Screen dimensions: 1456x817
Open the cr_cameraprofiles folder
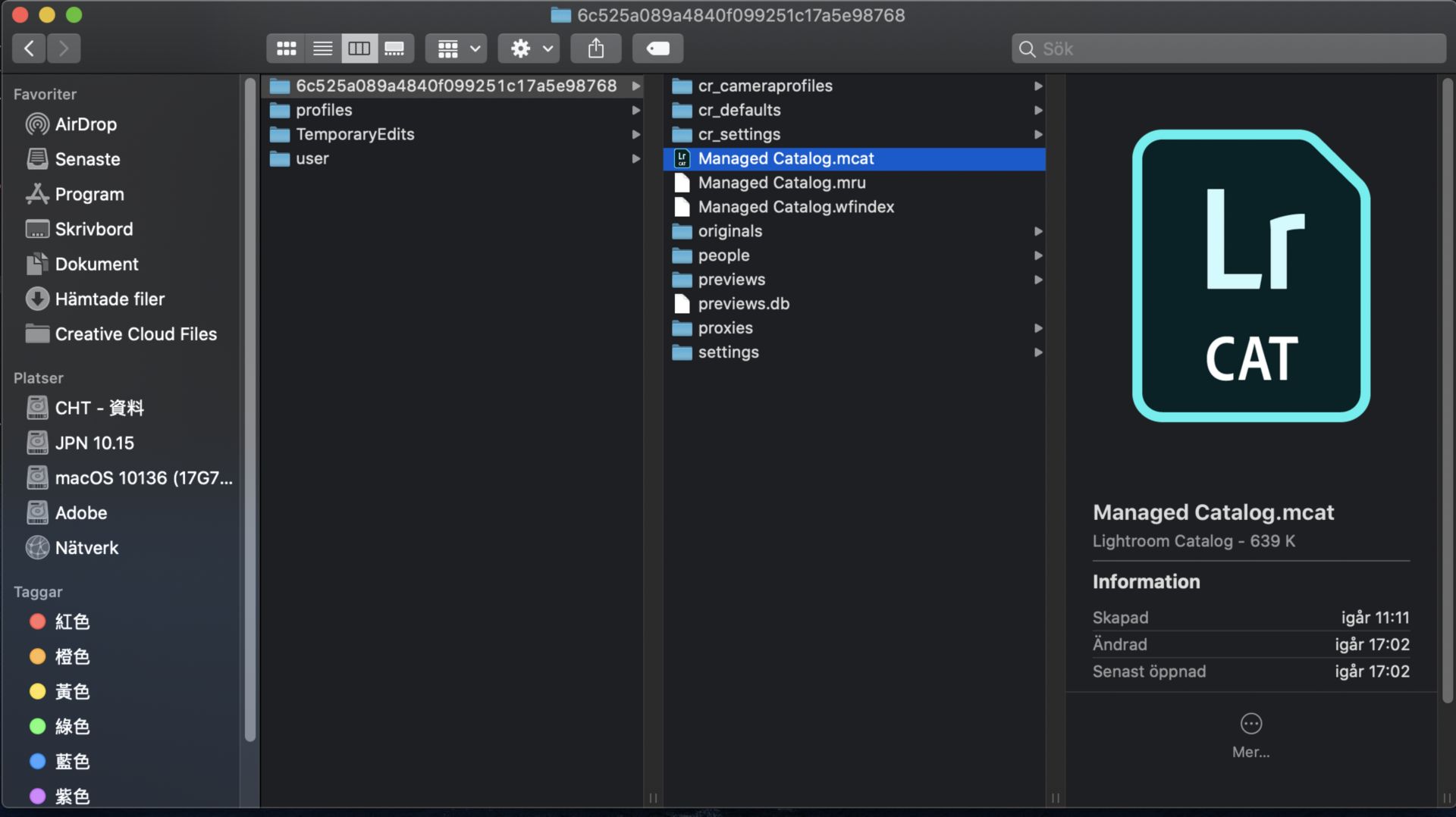(x=765, y=86)
